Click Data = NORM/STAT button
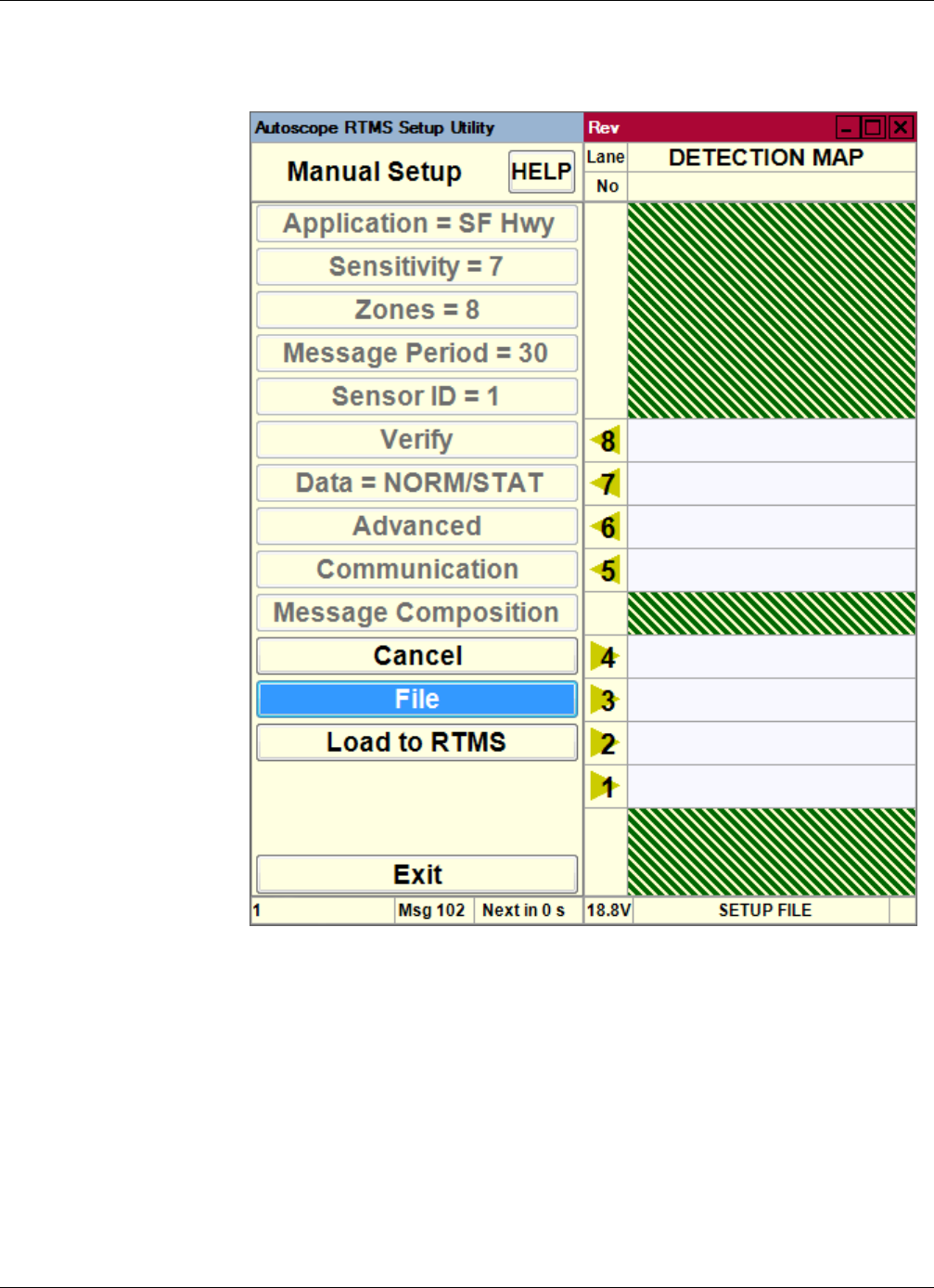 pos(417,483)
